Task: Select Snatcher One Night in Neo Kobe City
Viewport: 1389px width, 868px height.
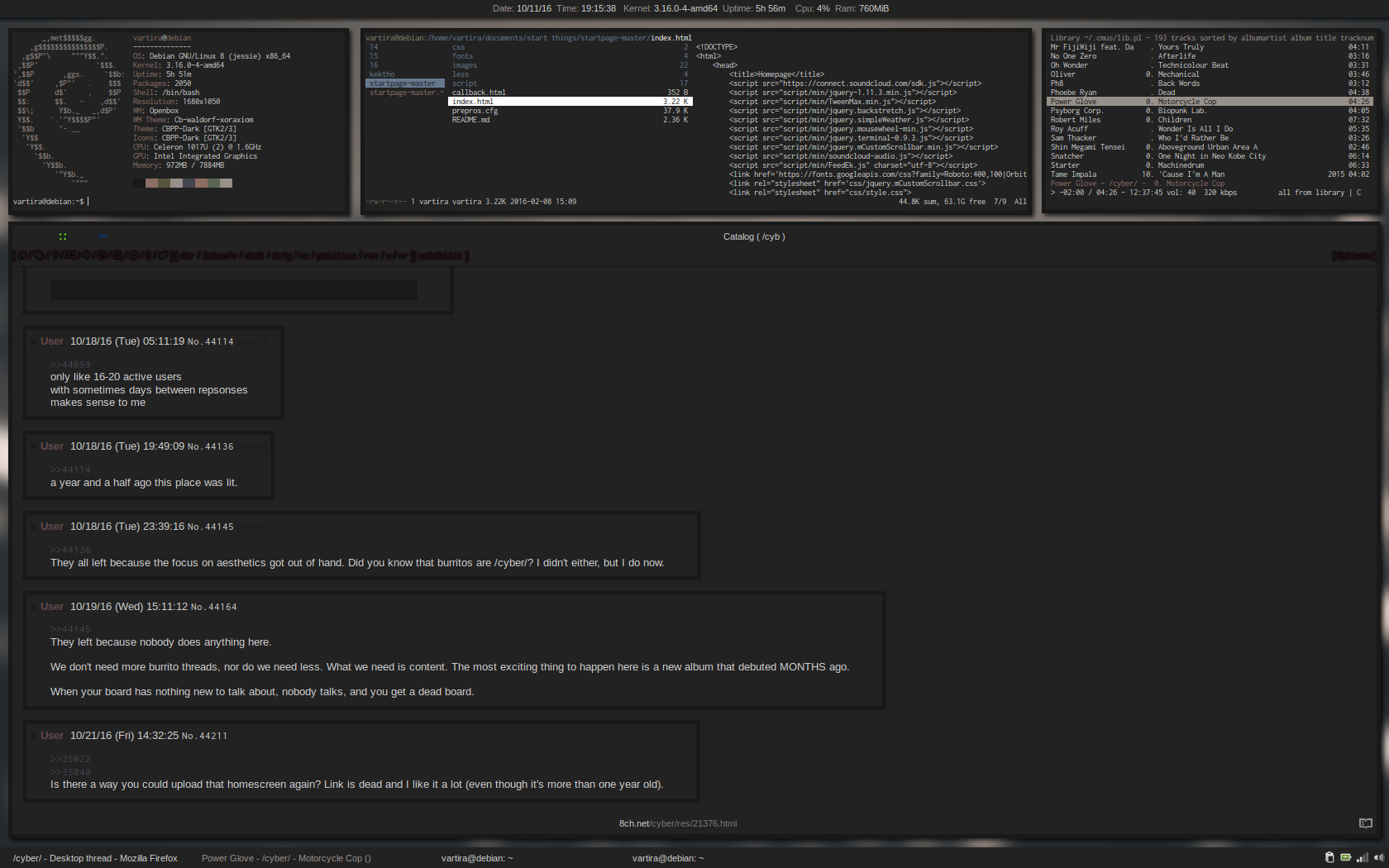Action: tap(1210, 156)
